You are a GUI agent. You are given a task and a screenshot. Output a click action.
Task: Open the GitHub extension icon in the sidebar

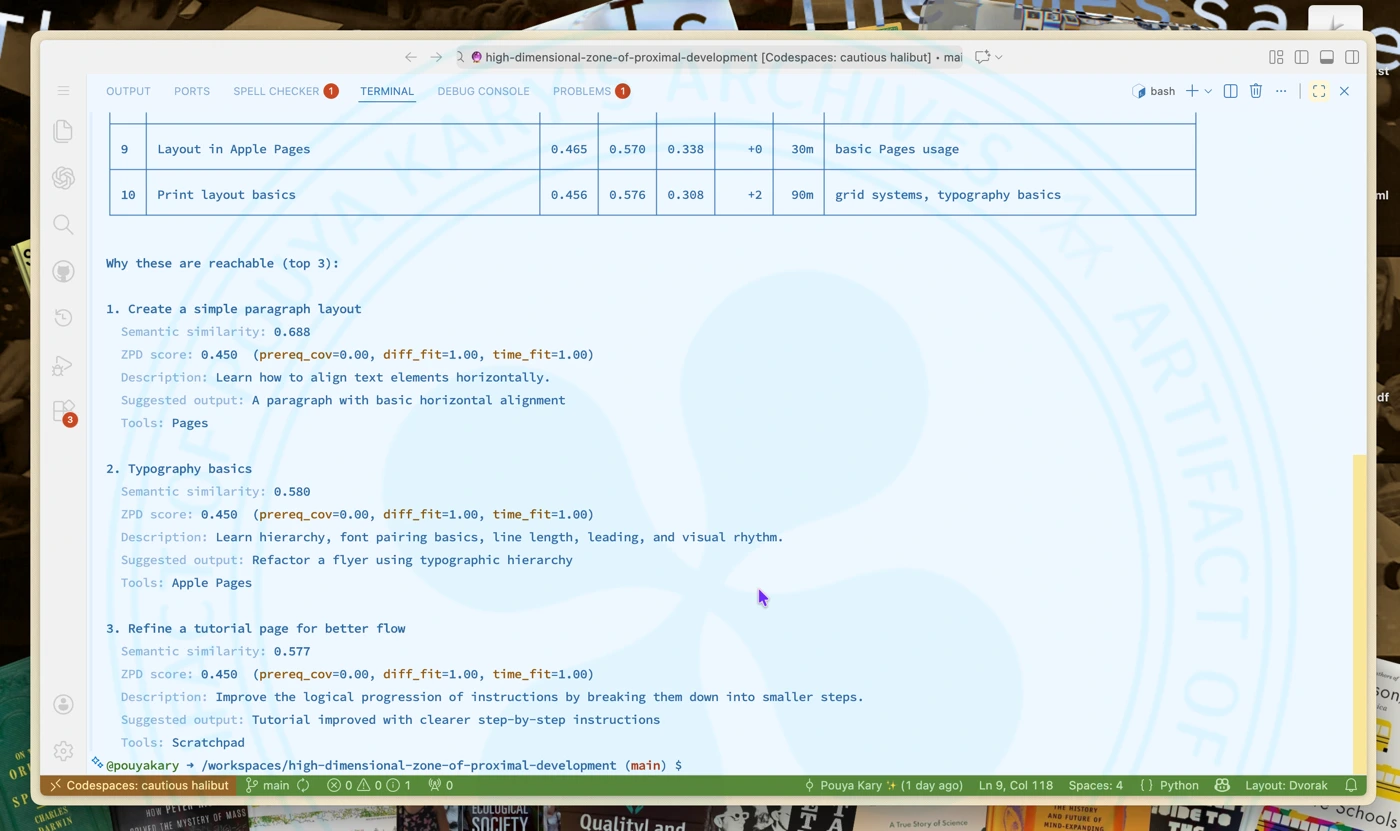click(x=63, y=271)
